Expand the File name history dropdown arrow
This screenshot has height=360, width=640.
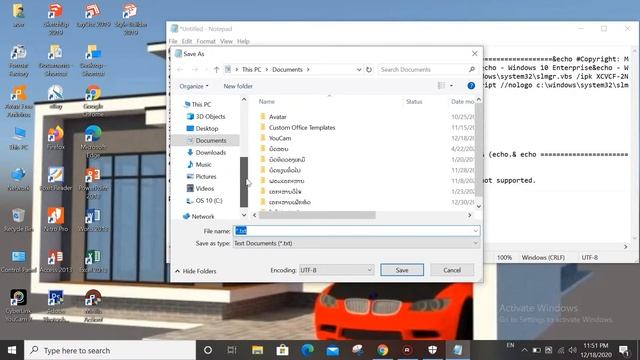pyautogui.click(x=476, y=231)
